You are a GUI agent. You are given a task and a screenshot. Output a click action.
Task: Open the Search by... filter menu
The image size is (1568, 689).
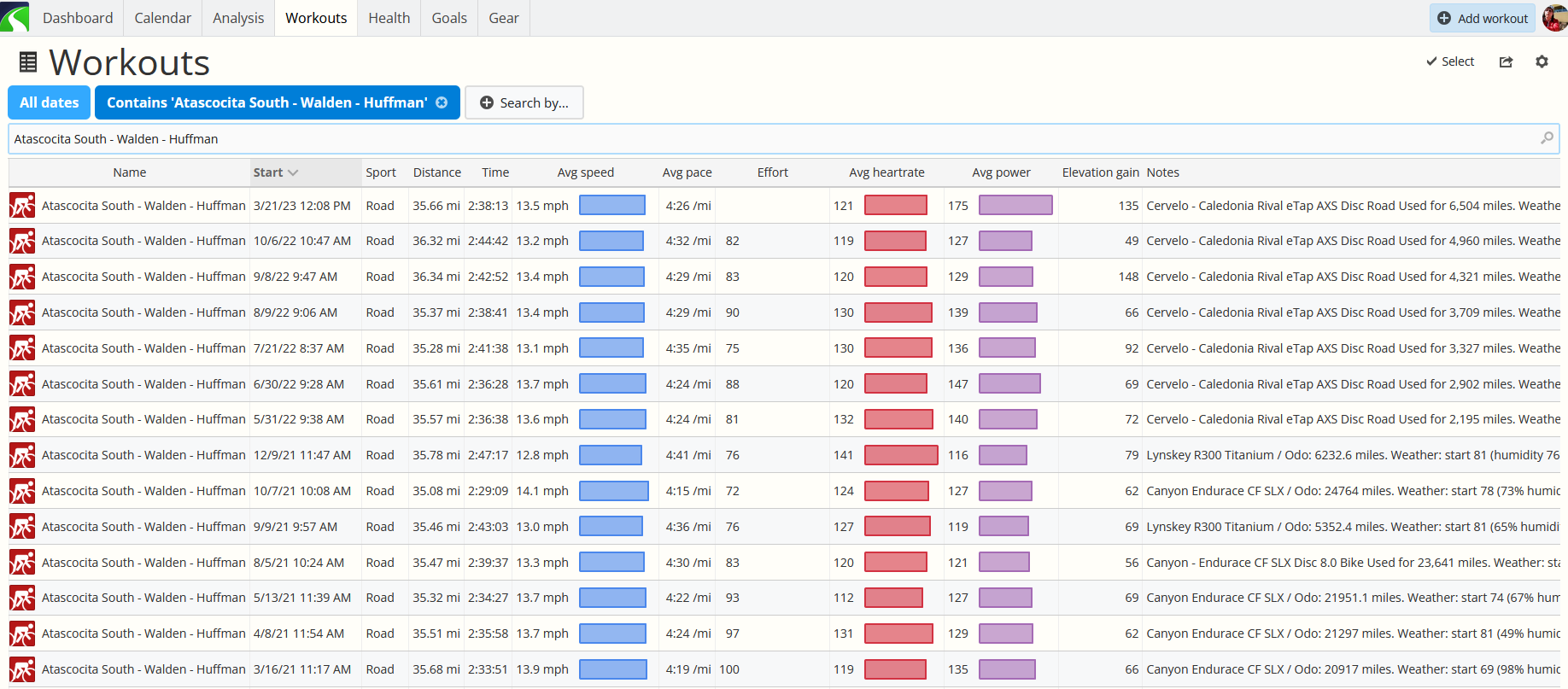pyautogui.click(x=524, y=102)
